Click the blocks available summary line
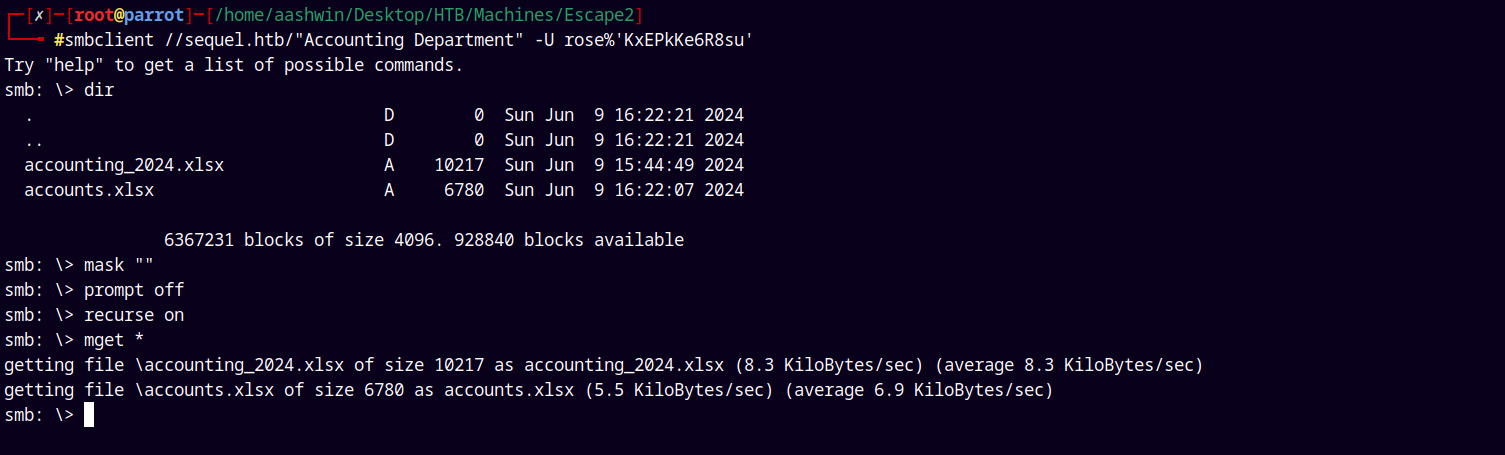Screen dimensions: 1505x455 424,240
